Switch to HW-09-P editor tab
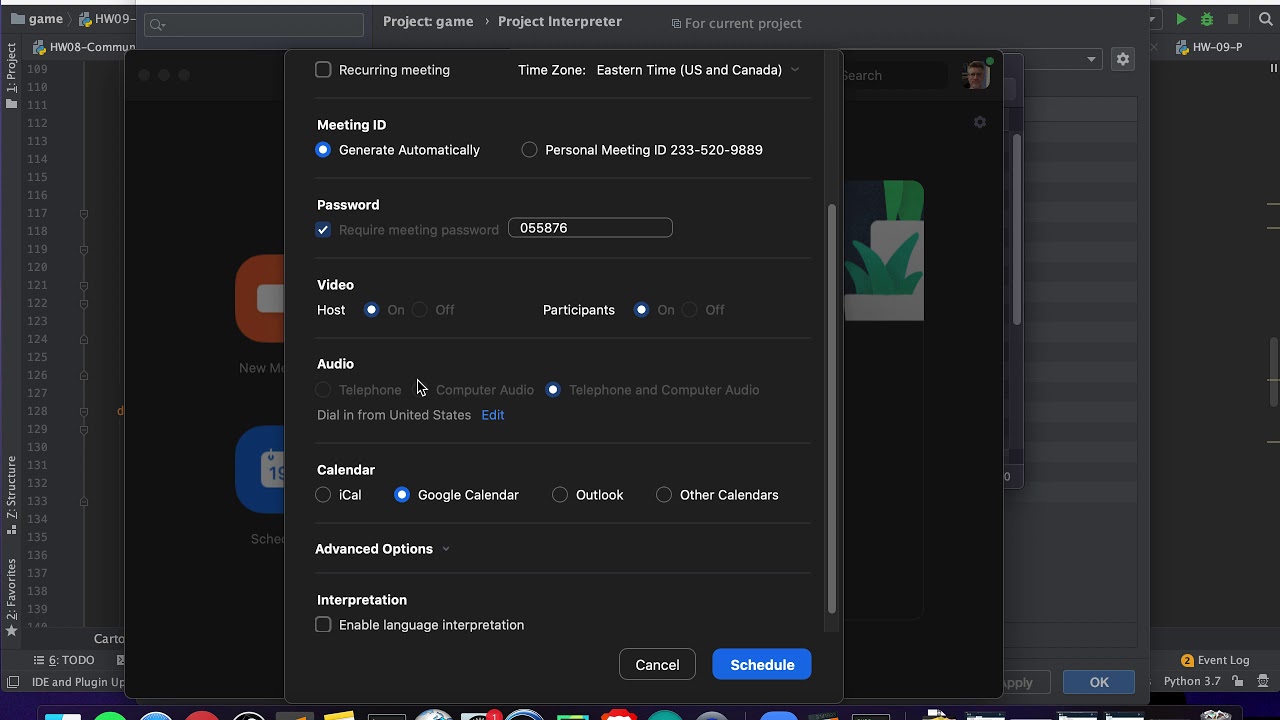 [x=1210, y=47]
